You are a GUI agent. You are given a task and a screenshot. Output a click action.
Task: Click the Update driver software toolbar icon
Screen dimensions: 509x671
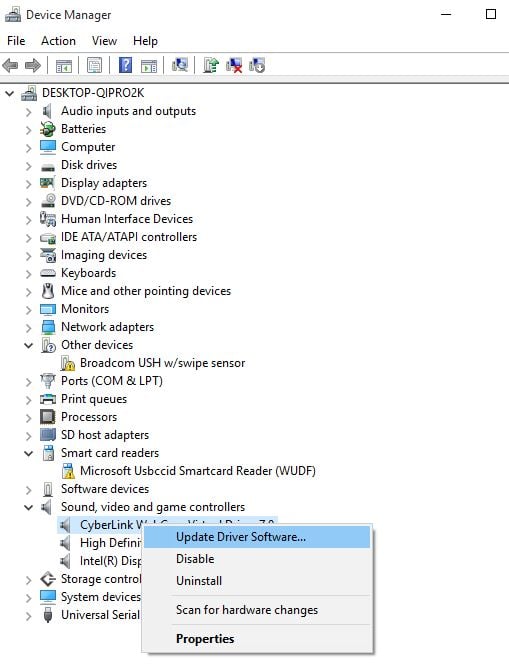(211, 65)
